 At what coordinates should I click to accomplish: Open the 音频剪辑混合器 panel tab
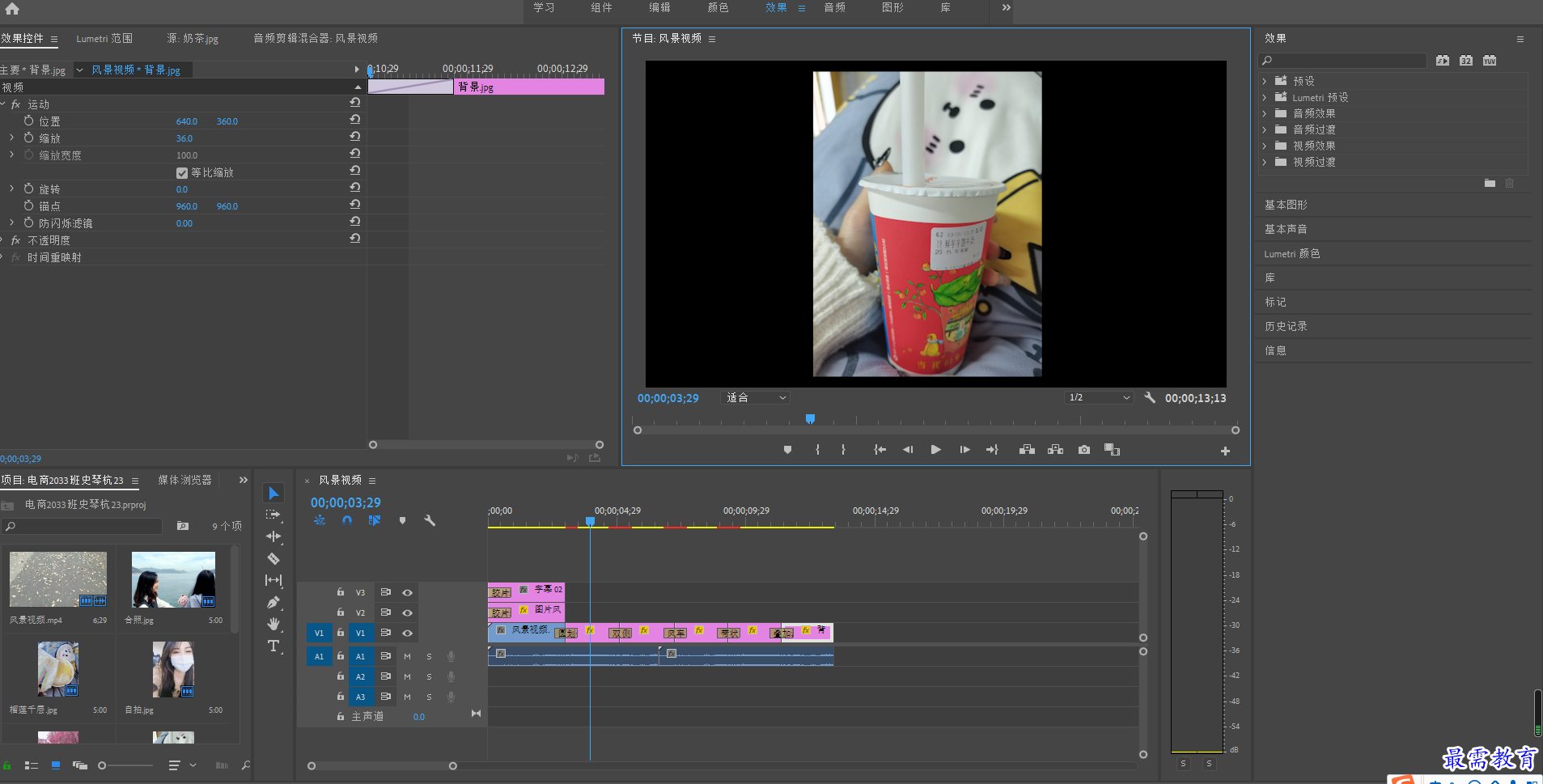pyautogui.click(x=316, y=38)
